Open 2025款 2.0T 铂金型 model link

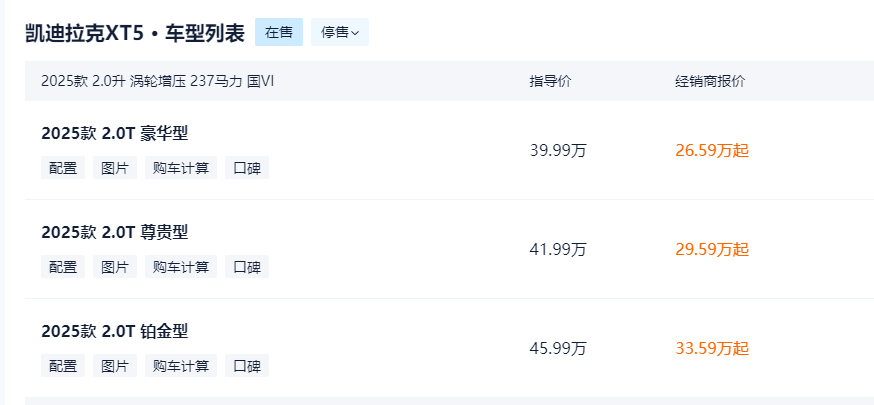tap(115, 331)
